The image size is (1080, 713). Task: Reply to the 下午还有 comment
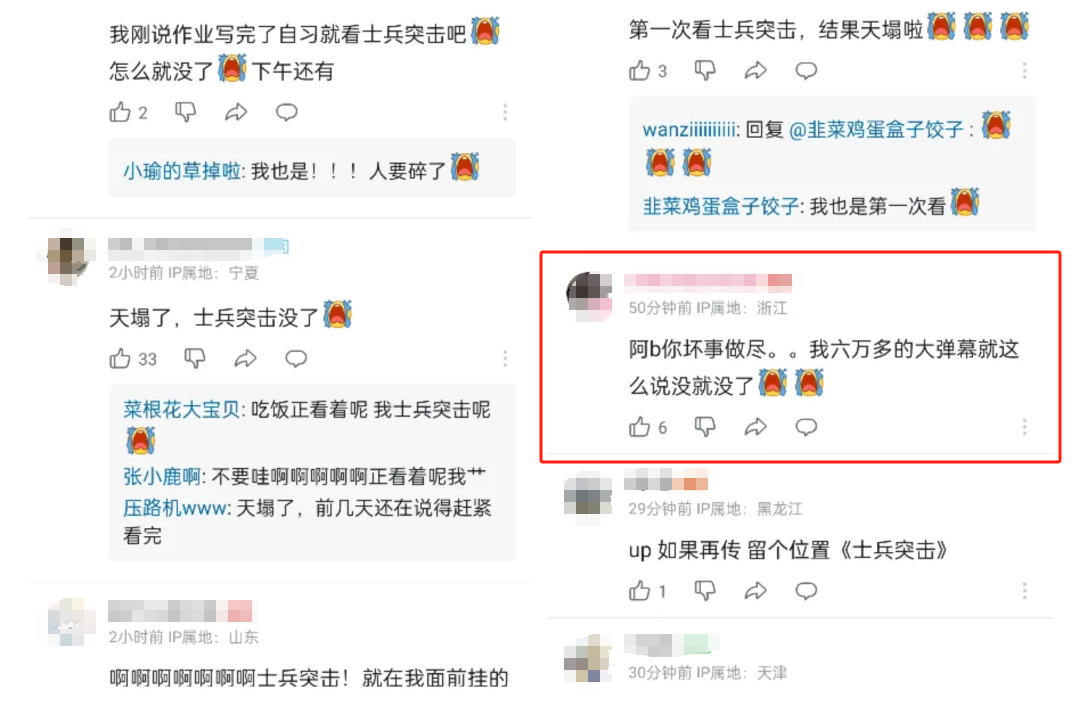pos(287,112)
